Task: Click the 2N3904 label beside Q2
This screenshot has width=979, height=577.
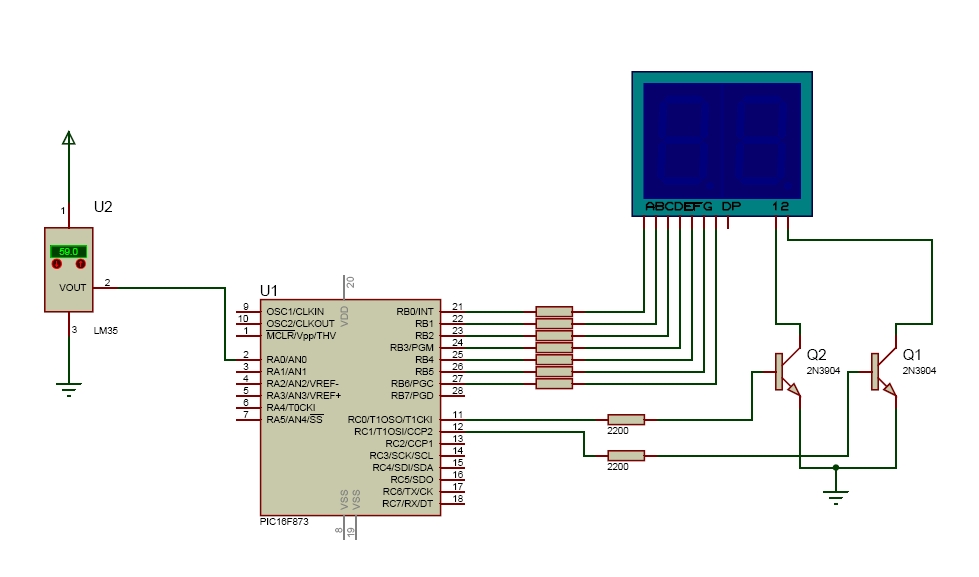Action: click(x=824, y=370)
